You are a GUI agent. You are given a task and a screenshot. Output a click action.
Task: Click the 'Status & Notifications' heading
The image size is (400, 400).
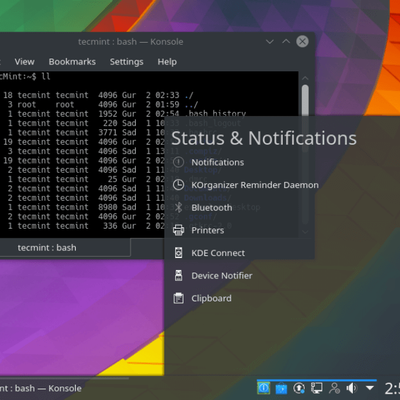pos(264,138)
